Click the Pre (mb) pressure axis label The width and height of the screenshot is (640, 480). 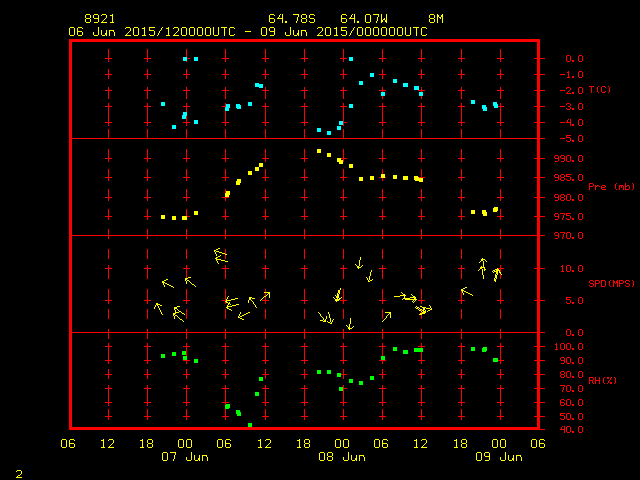[611, 187]
